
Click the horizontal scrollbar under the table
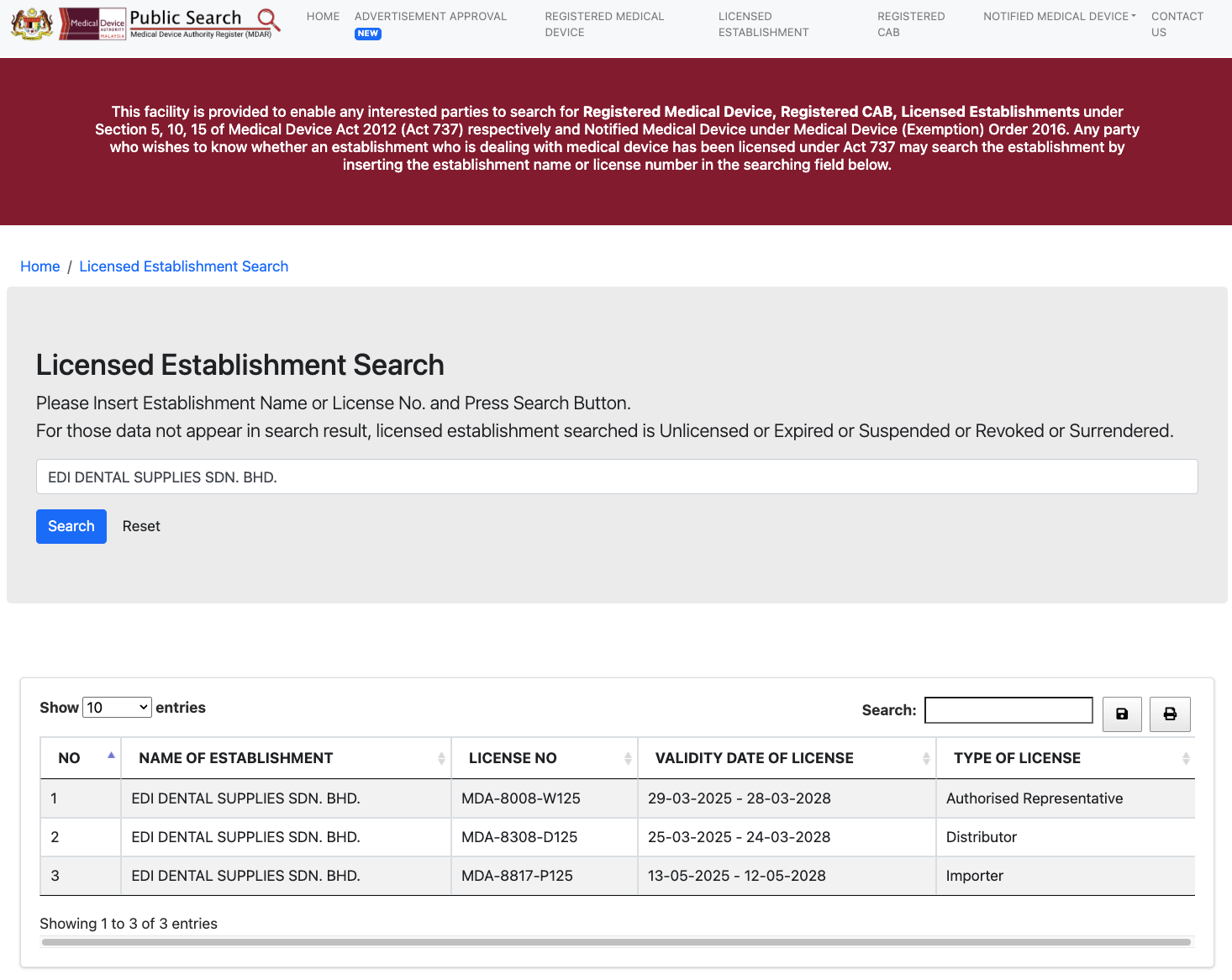(616, 942)
